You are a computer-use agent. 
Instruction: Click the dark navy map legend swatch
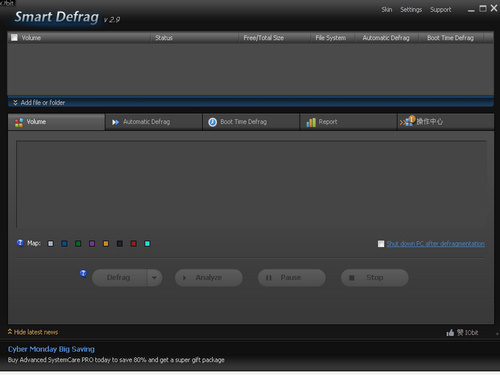[120, 244]
